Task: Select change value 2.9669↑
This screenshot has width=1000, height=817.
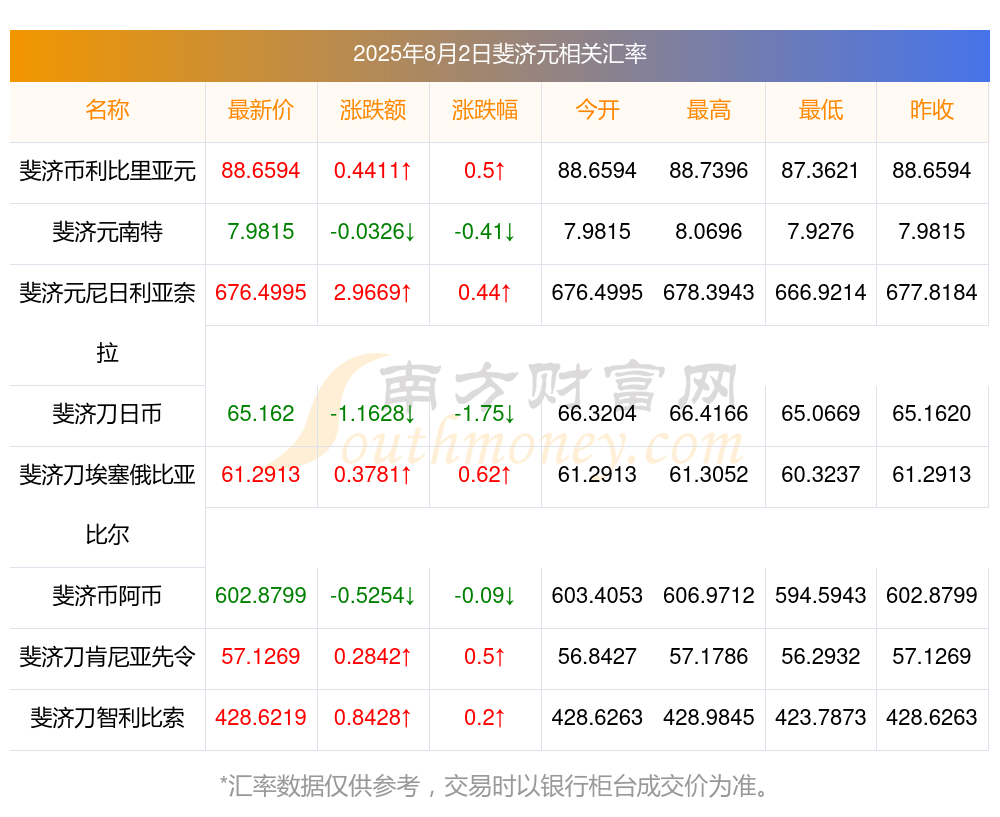Action: (x=373, y=293)
